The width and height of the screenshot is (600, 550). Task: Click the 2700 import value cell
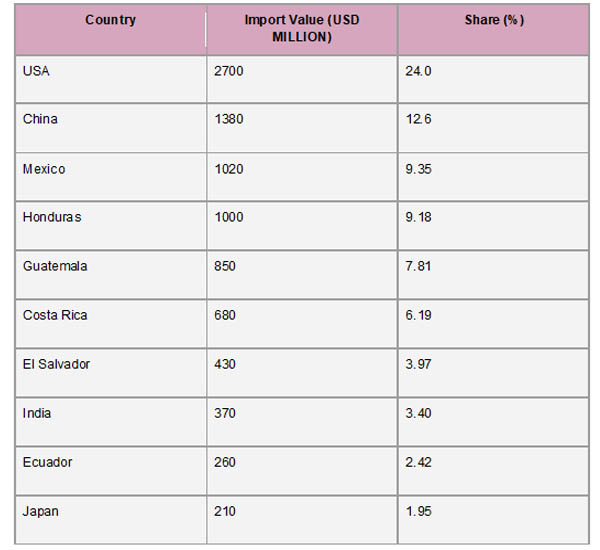(302, 79)
